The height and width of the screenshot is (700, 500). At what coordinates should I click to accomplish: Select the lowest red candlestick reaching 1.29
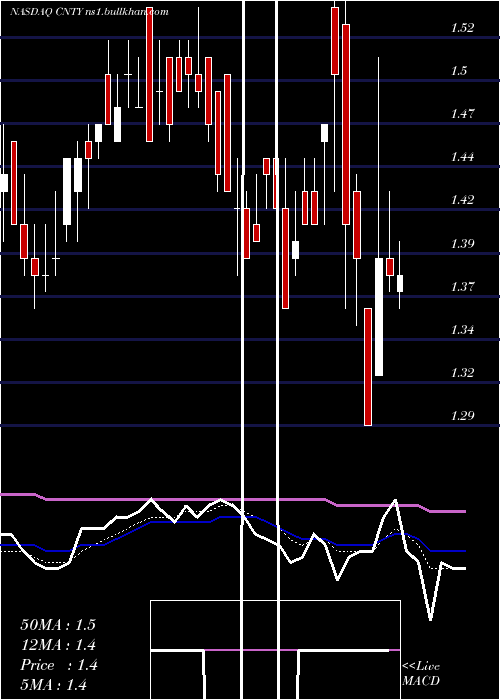pos(368,367)
